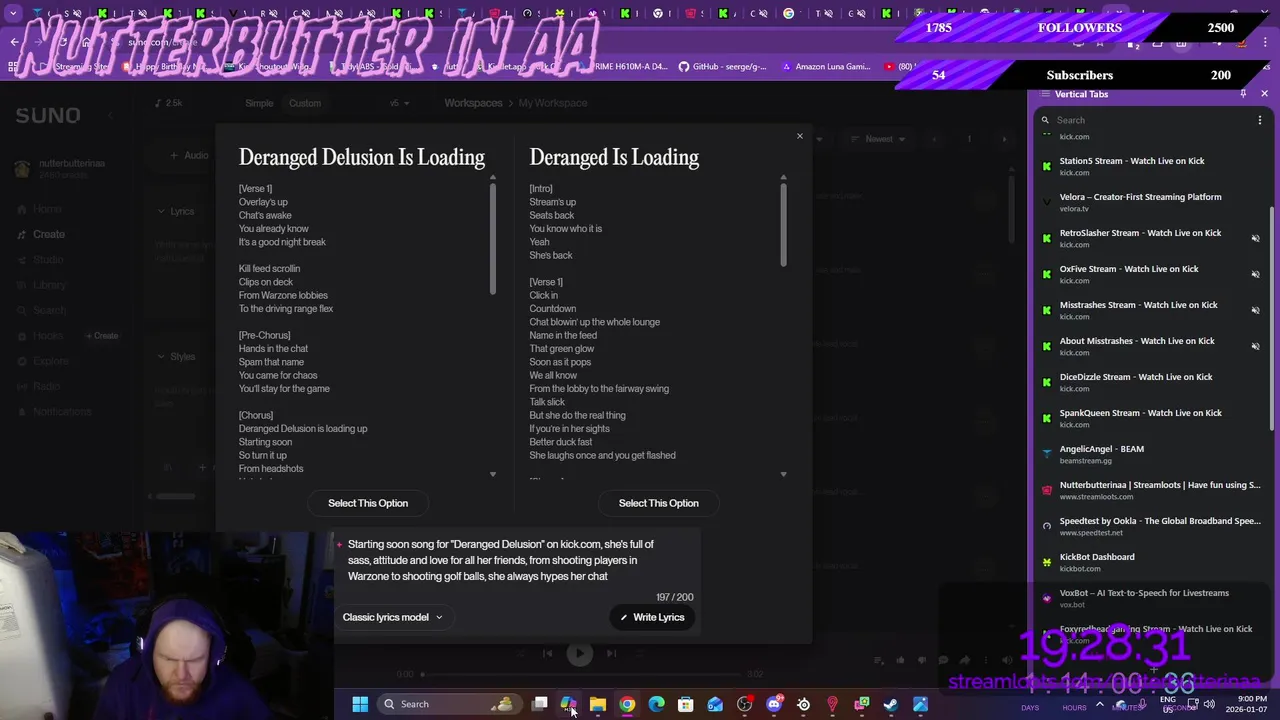Viewport: 1280px width, 720px height.
Task: Open the AngelicAngel BEAM tab
Action: coord(1150,454)
